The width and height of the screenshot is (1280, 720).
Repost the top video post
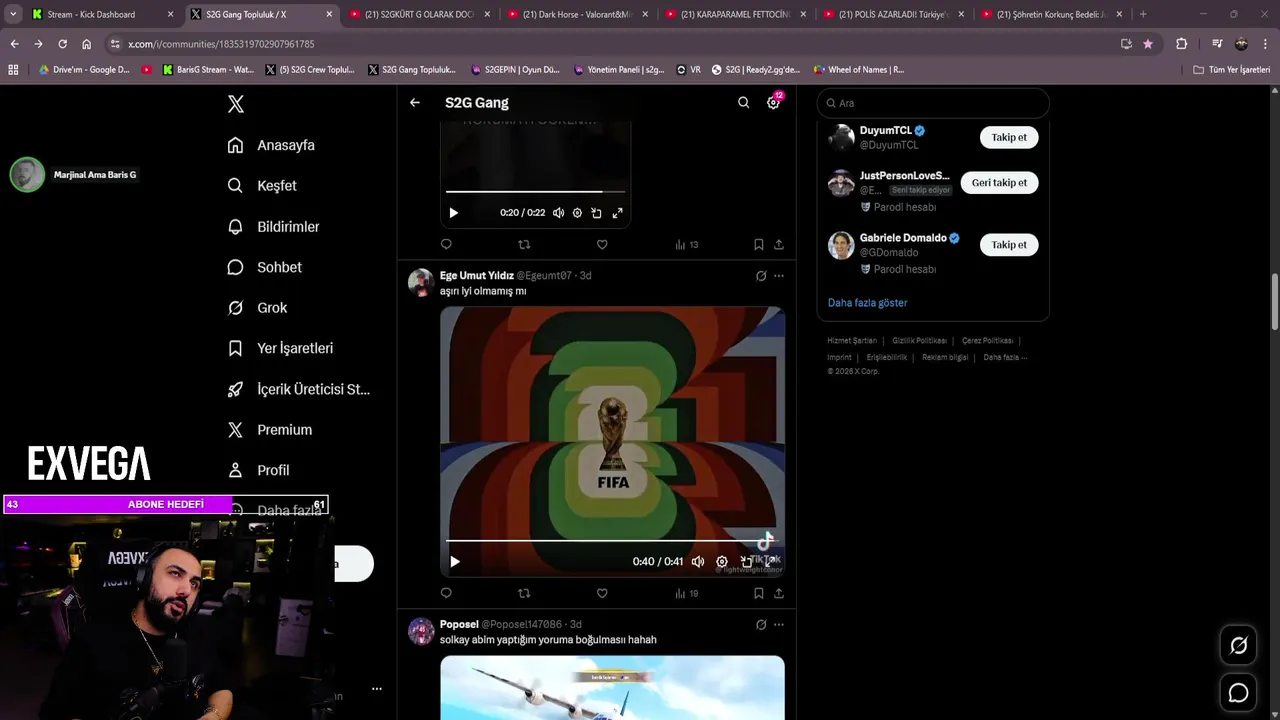[x=524, y=244]
